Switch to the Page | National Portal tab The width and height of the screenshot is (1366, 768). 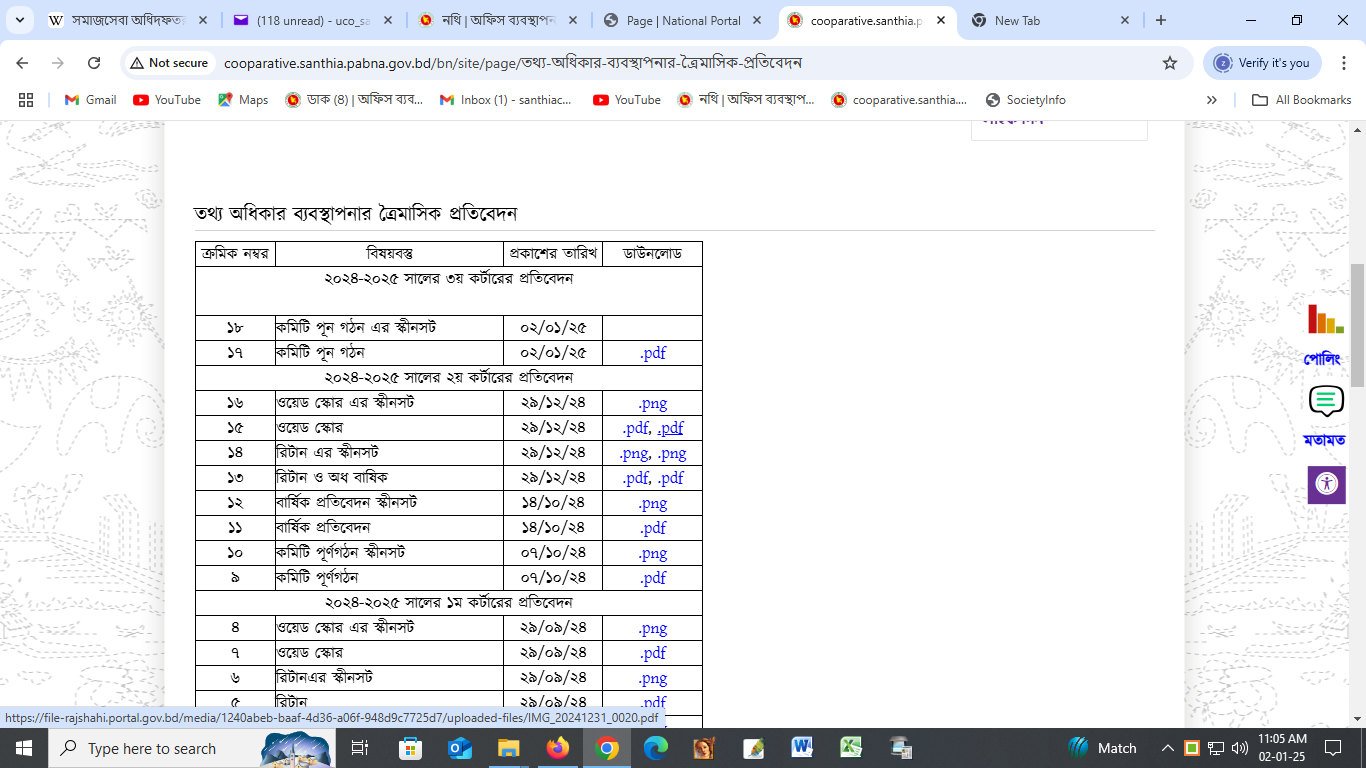point(684,20)
